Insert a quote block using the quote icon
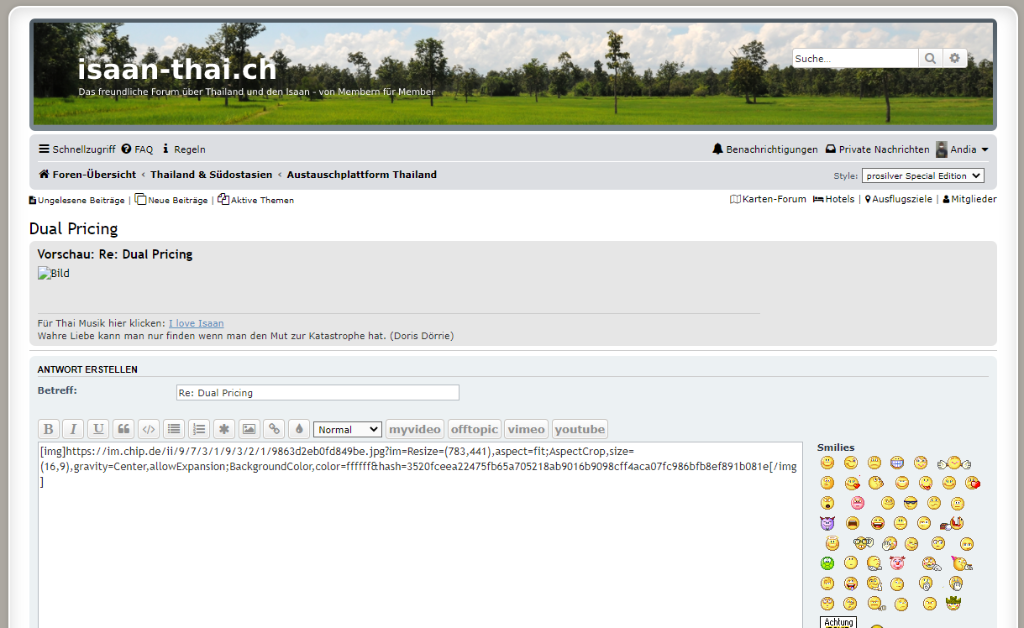This screenshot has height=628, width=1024. pos(124,429)
